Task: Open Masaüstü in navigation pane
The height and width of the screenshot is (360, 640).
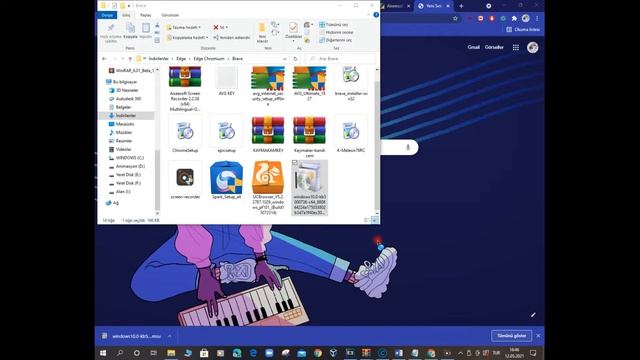Action: 125,124
